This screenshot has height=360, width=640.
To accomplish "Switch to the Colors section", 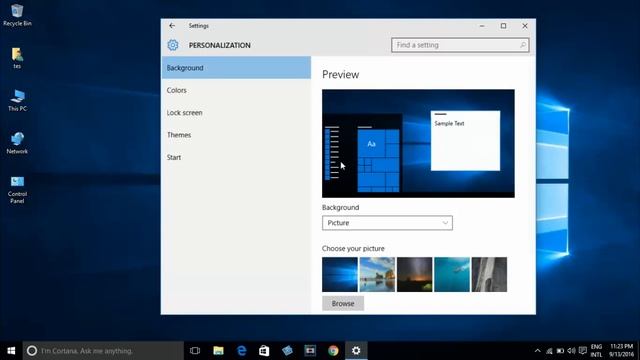I will [236, 90].
